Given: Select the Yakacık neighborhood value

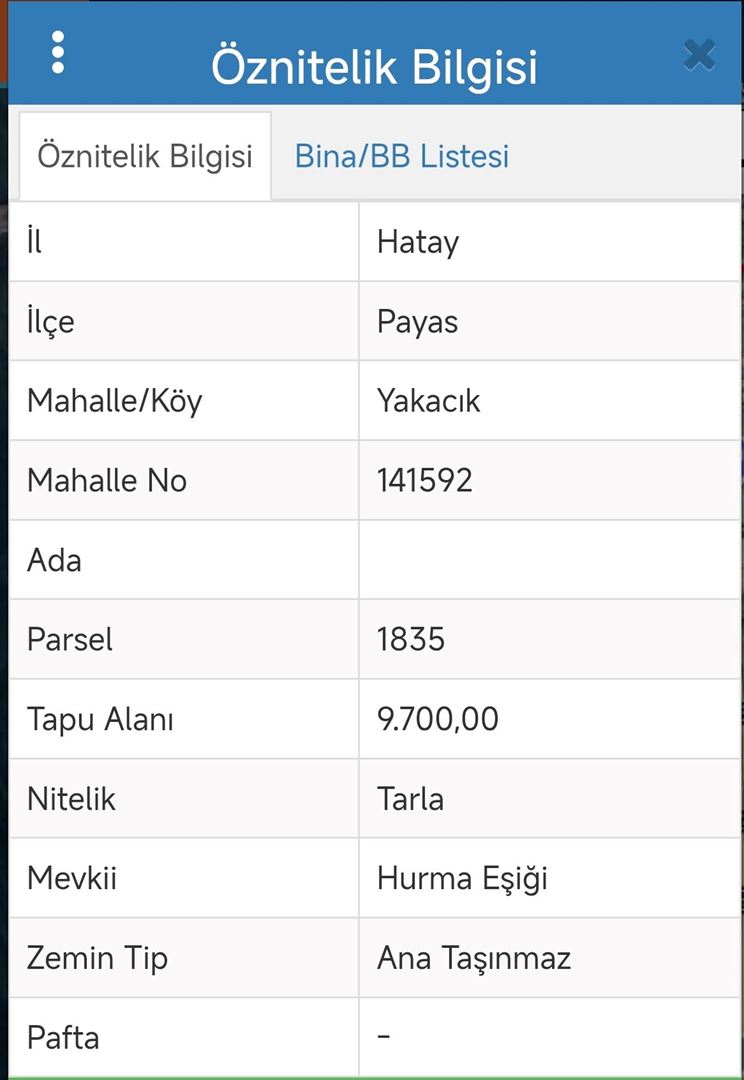Looking at the screenshot, I should point(428,401).
